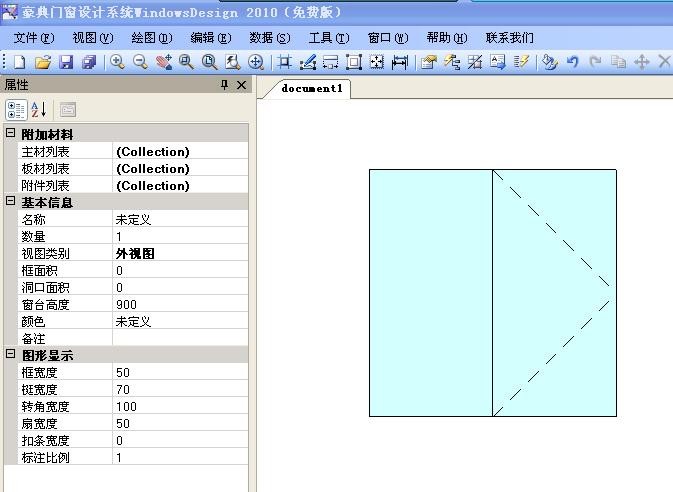Select the document1 tab
Viewport: 673px width, 492px height.
[x=312, y=88]
